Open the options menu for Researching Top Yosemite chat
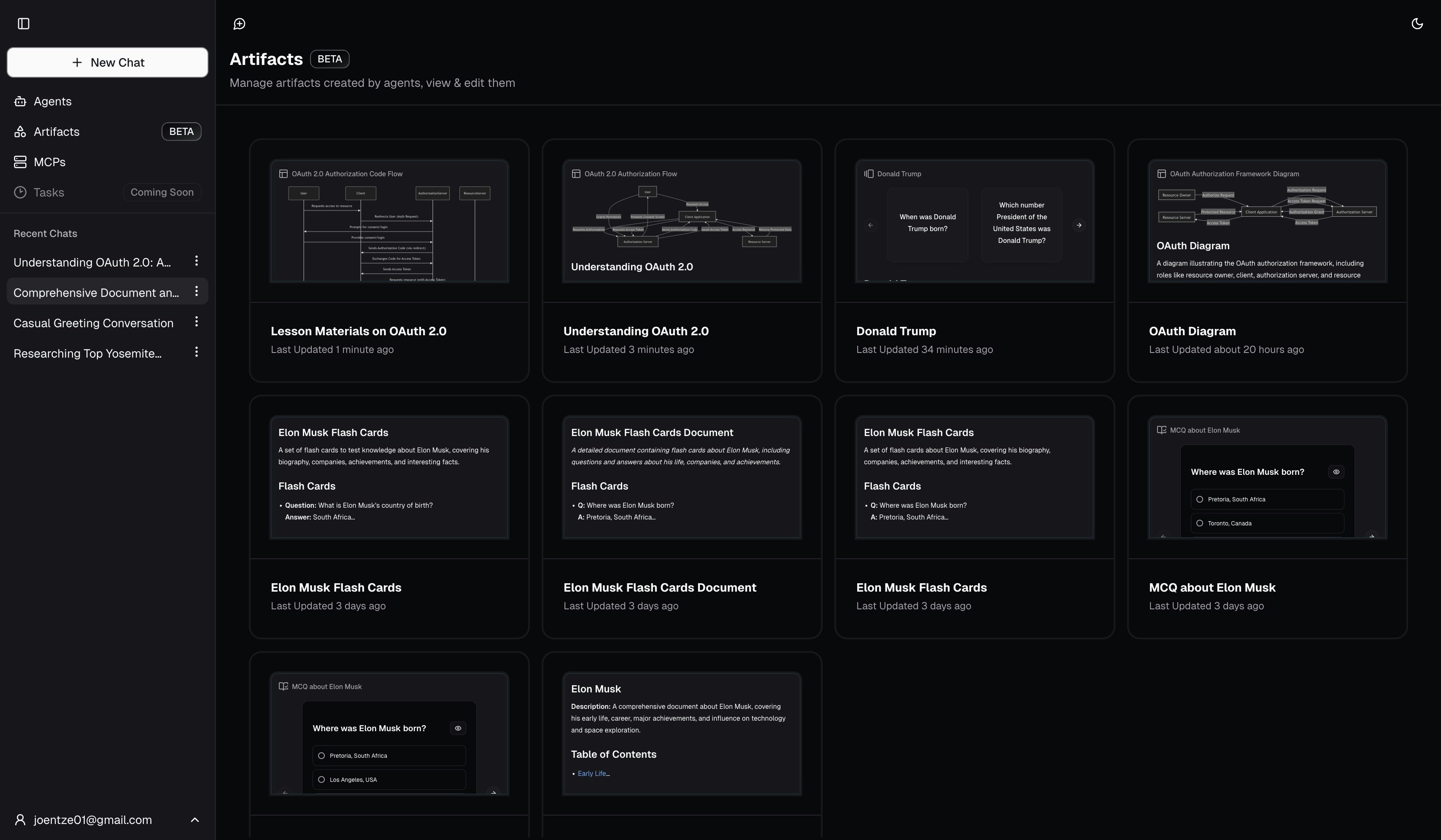Viewport: 1441px width, 840px height. 196,351
